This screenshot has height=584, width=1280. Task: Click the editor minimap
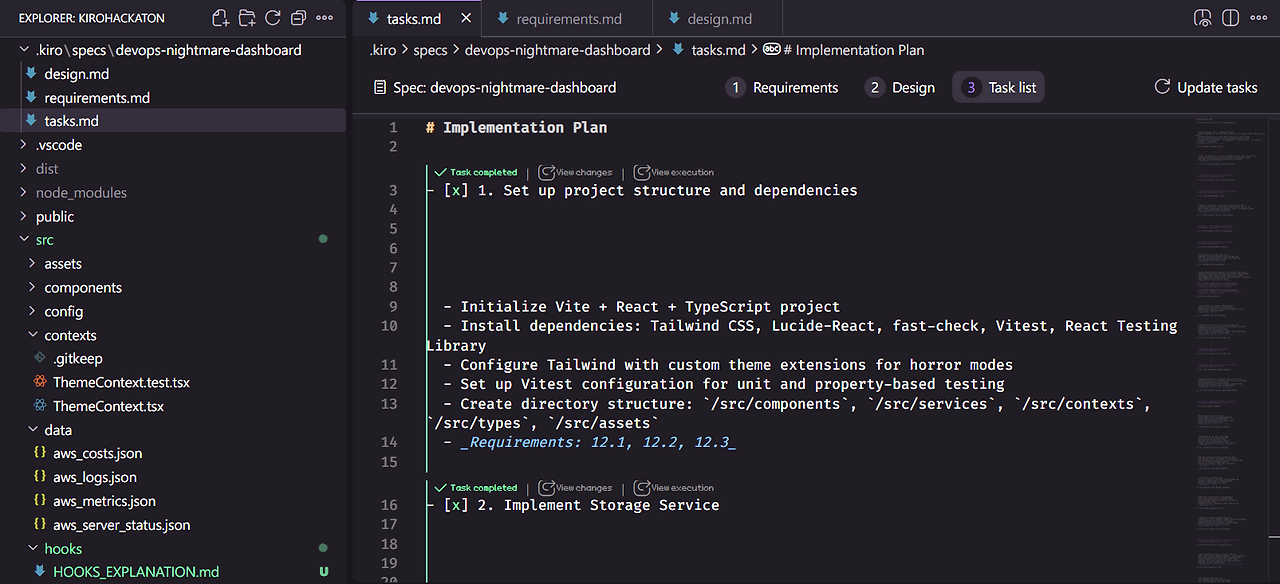[x=1230, y=348]
